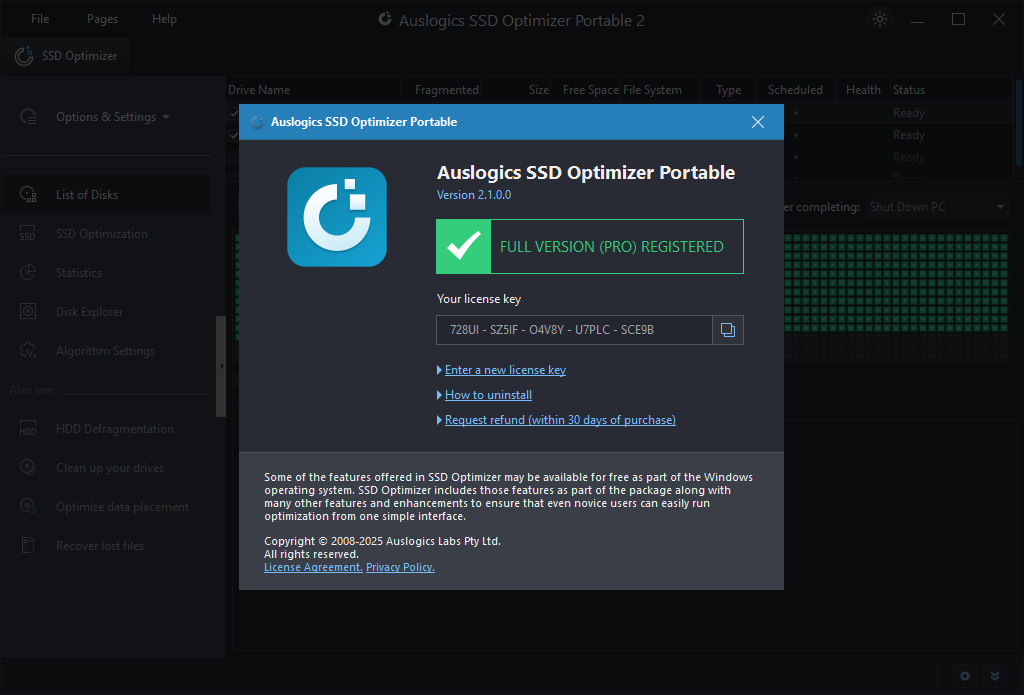This screenshot has height=695, width=1024.
Task: Close the Auslogics SSD Optimizer Portable dialog
Action: 758,122
